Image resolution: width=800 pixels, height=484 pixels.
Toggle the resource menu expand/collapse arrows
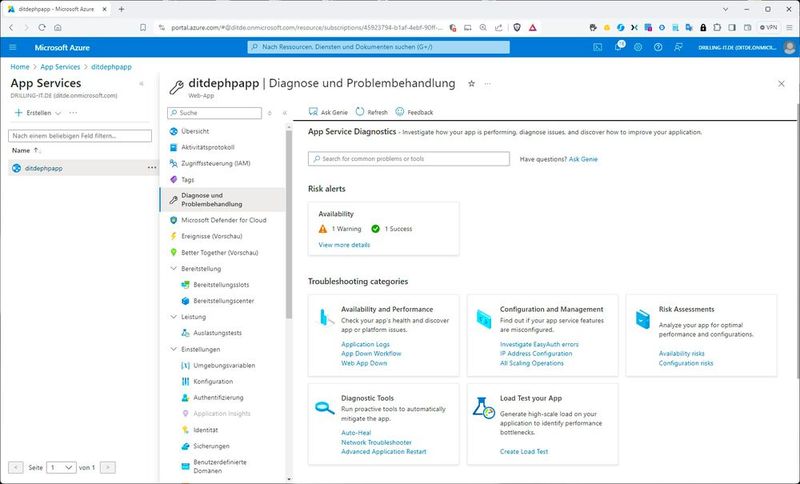coord(270,113)
